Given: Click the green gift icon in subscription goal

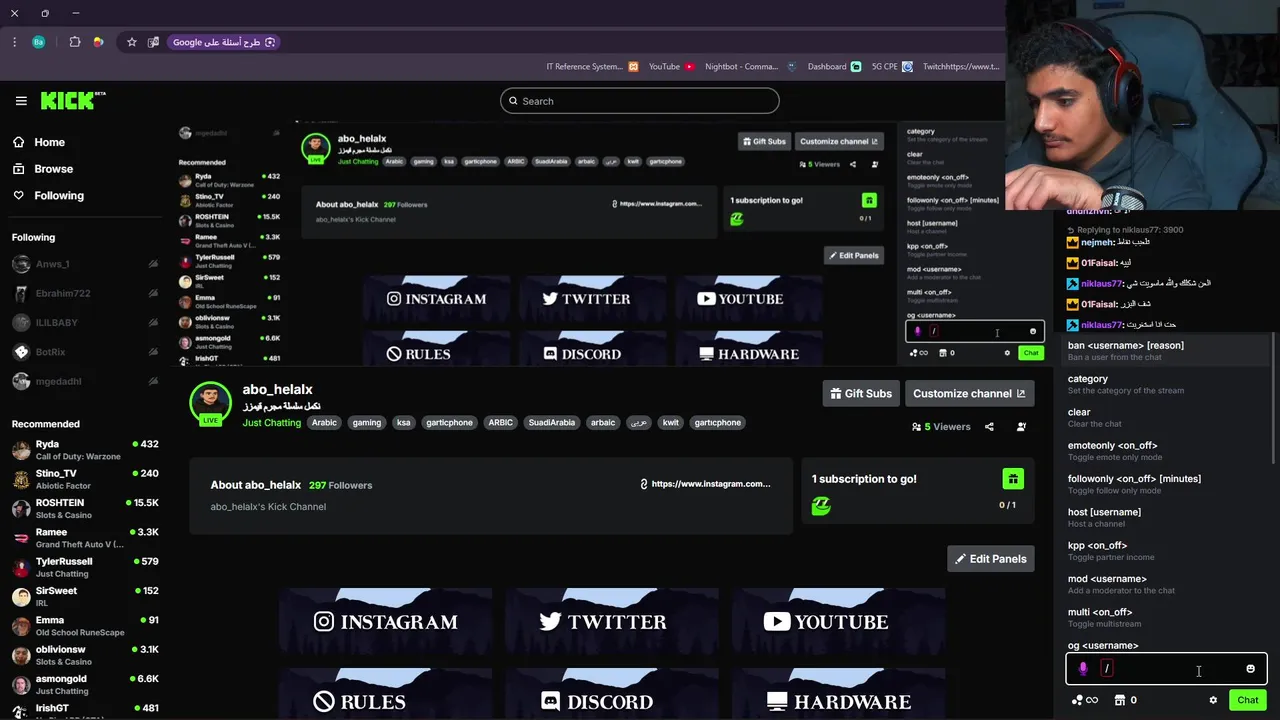Looking at the screenshot, I should click(1013, 479).
